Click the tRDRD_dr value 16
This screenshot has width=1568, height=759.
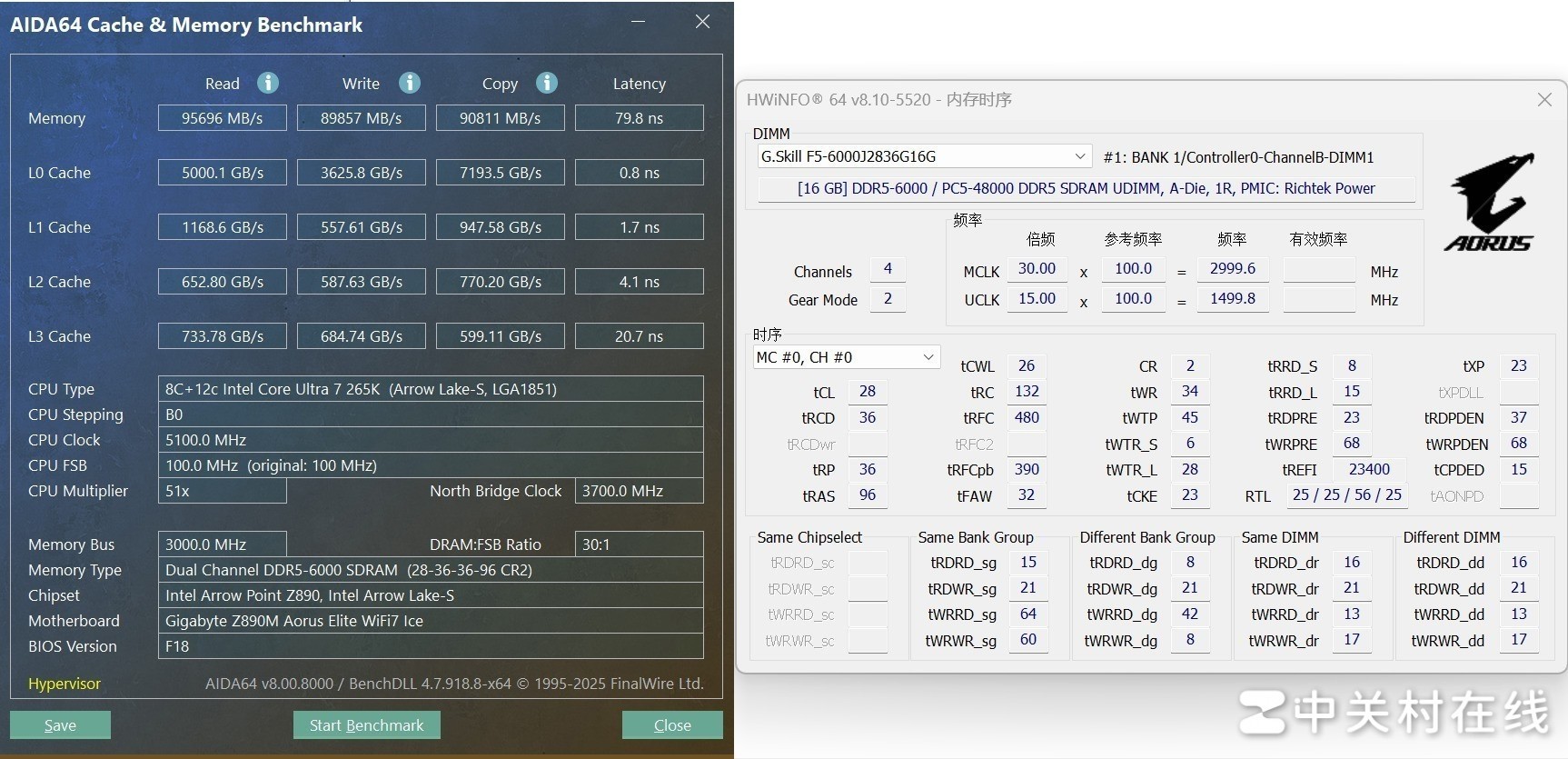point(1352,563)
